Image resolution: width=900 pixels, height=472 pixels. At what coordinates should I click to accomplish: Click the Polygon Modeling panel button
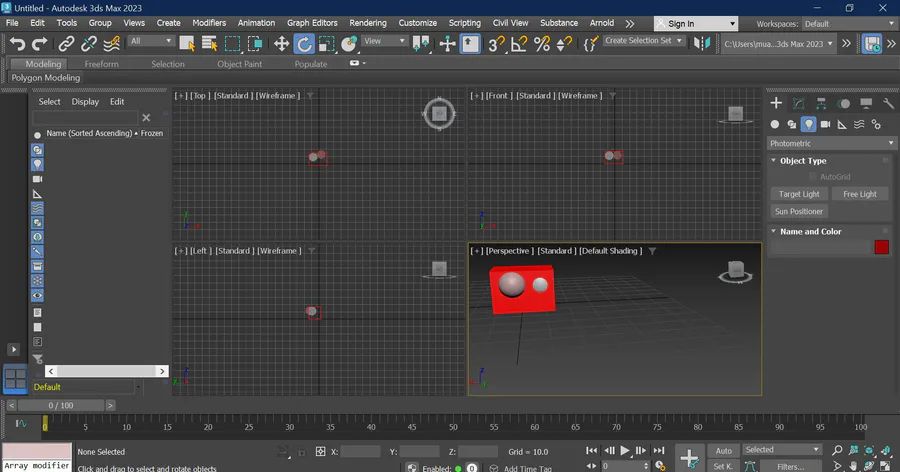46,78
